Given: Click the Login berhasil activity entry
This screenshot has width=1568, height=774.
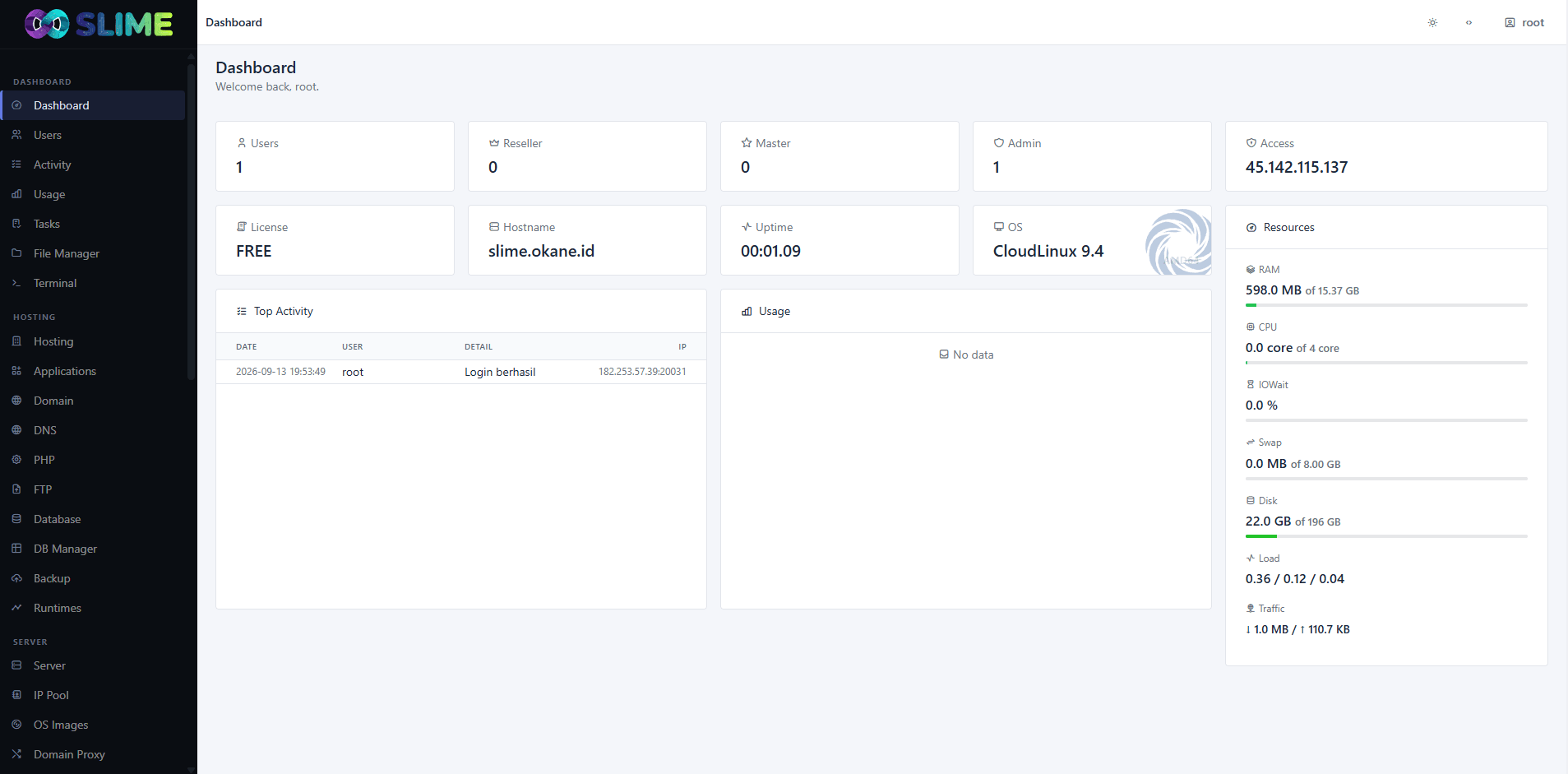Looking at the screenshot, I should [x=500, y=372].
